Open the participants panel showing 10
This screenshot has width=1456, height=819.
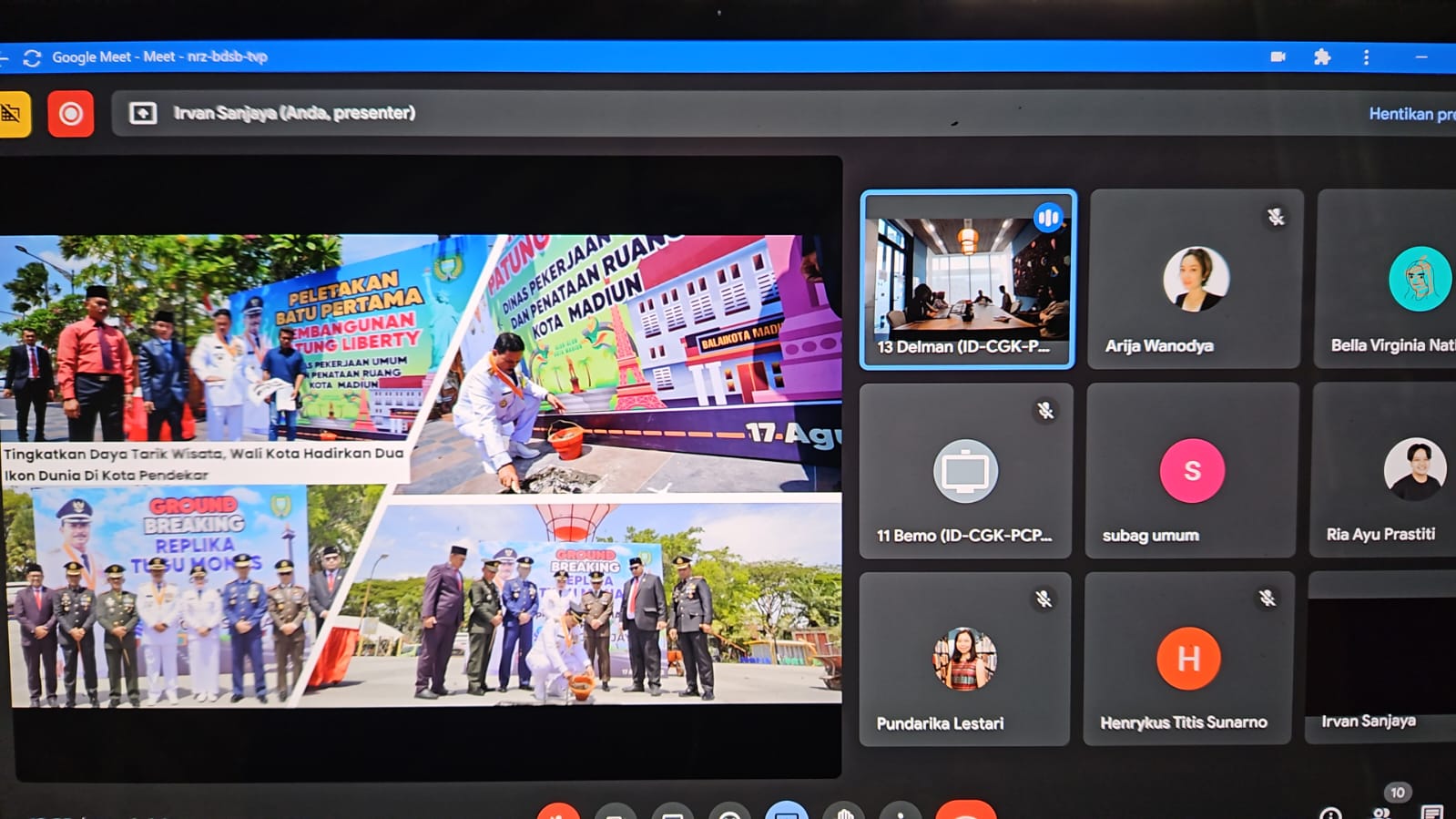point(1382,809)
